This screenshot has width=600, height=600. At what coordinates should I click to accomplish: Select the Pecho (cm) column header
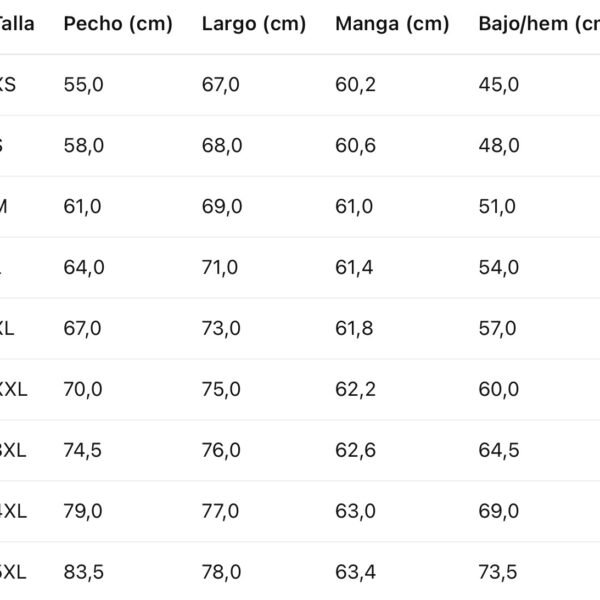(x=118, y=24)
